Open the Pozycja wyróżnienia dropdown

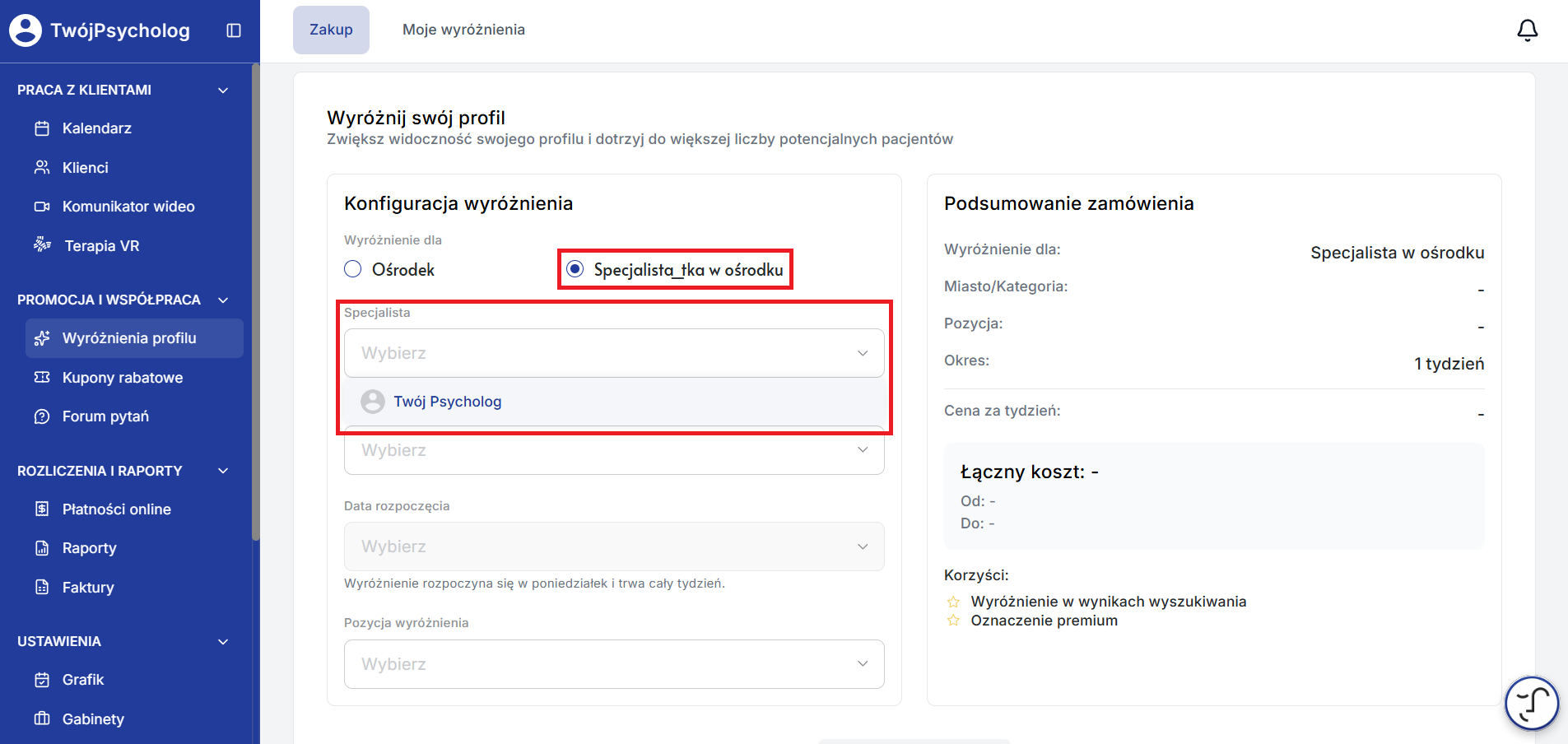[614, 664]
